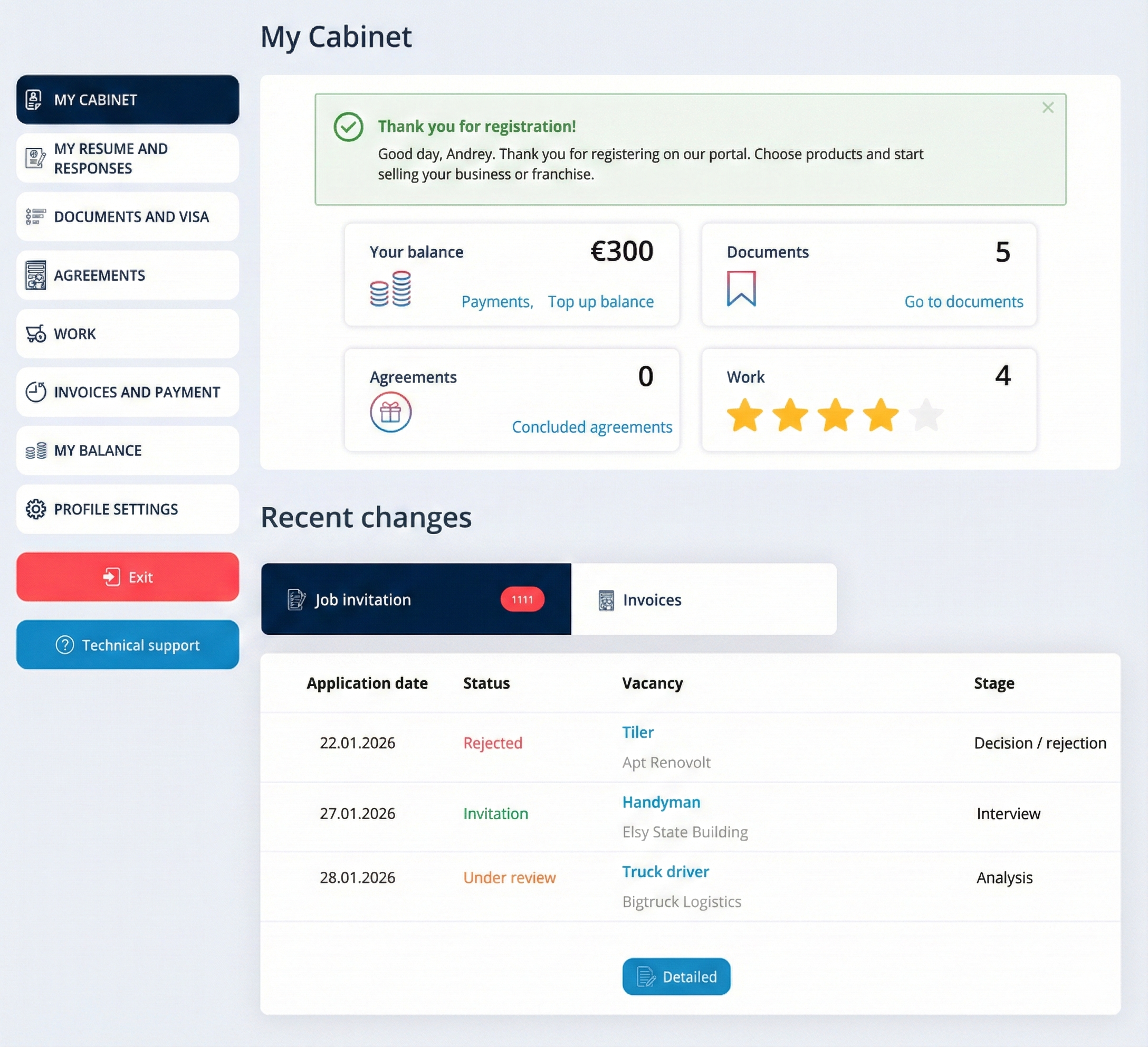Viewport: 1148px width, 1047px height.
Task: Click the Top up balance link
Action: pyautogui.click(x=601, y=301)
